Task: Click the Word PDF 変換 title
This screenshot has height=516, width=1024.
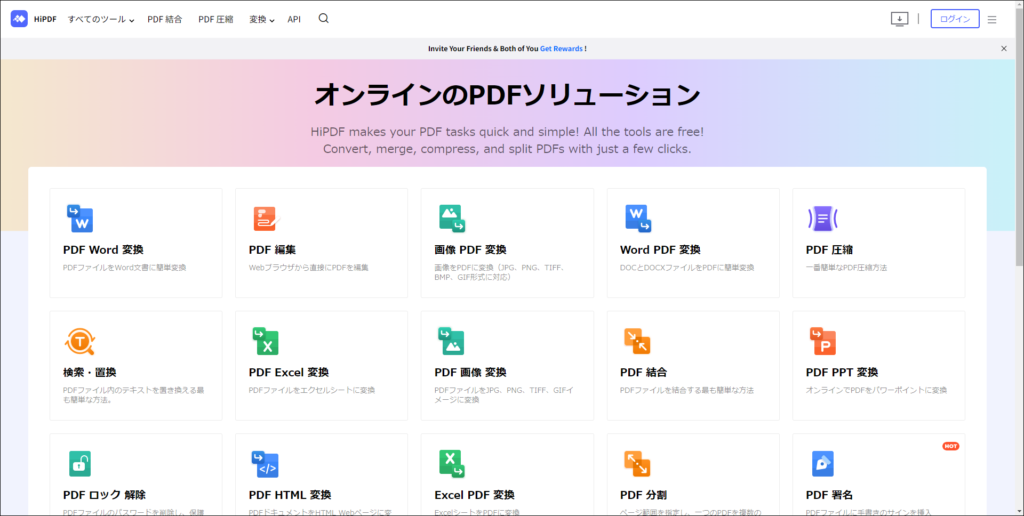Action: point(660,250)
